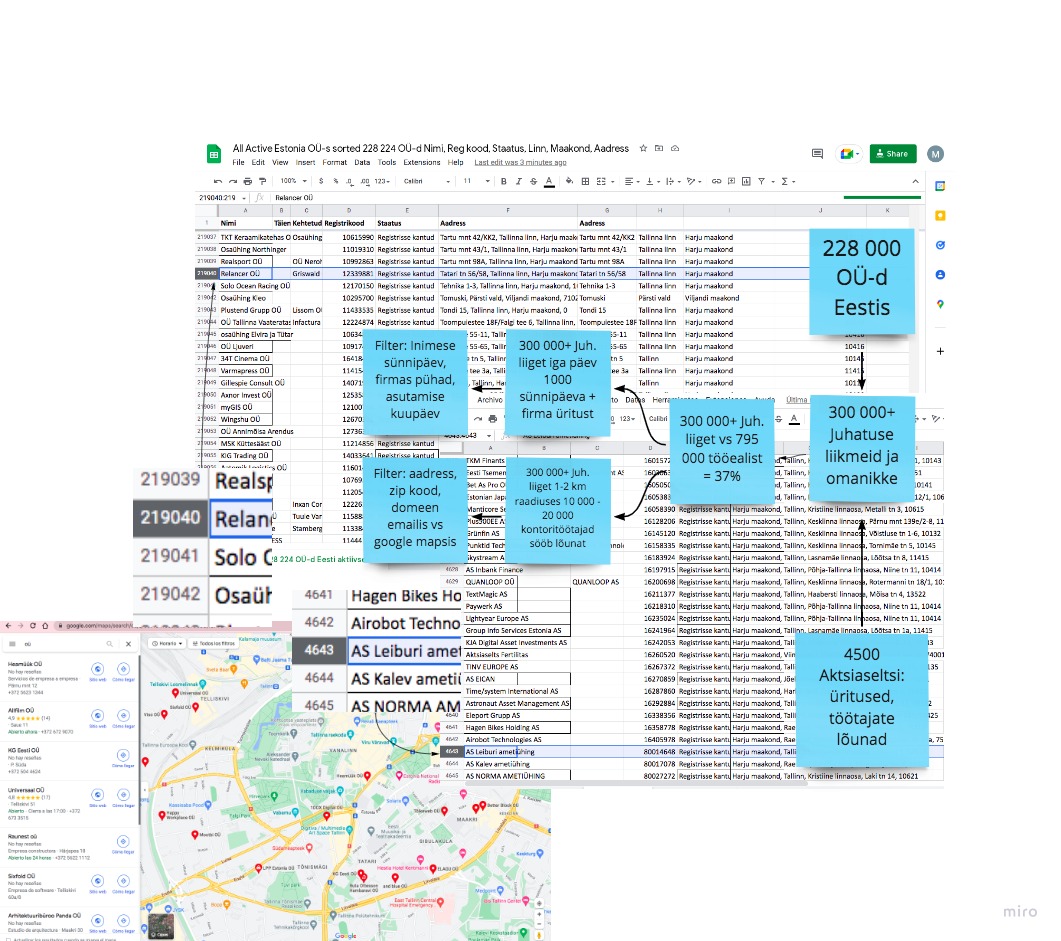Click Sitio web for Heamüük OÜ

click(97, 671)
